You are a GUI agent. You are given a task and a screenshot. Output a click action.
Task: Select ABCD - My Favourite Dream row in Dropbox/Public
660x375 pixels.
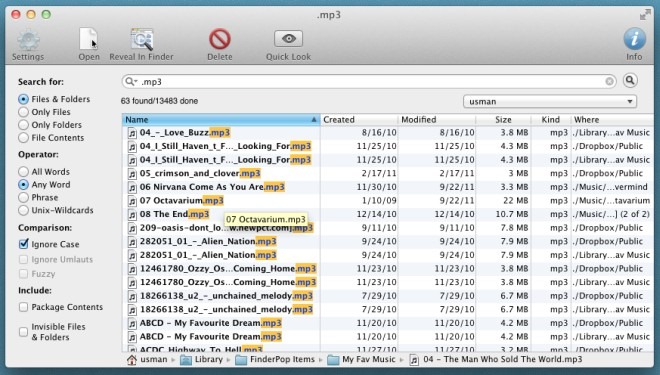click(388, 323)
